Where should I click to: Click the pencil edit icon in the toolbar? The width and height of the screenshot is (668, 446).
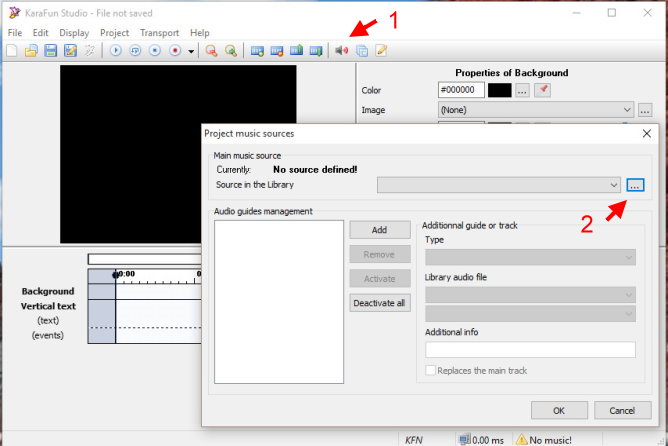pyautogui.click(x=381, y=51)
